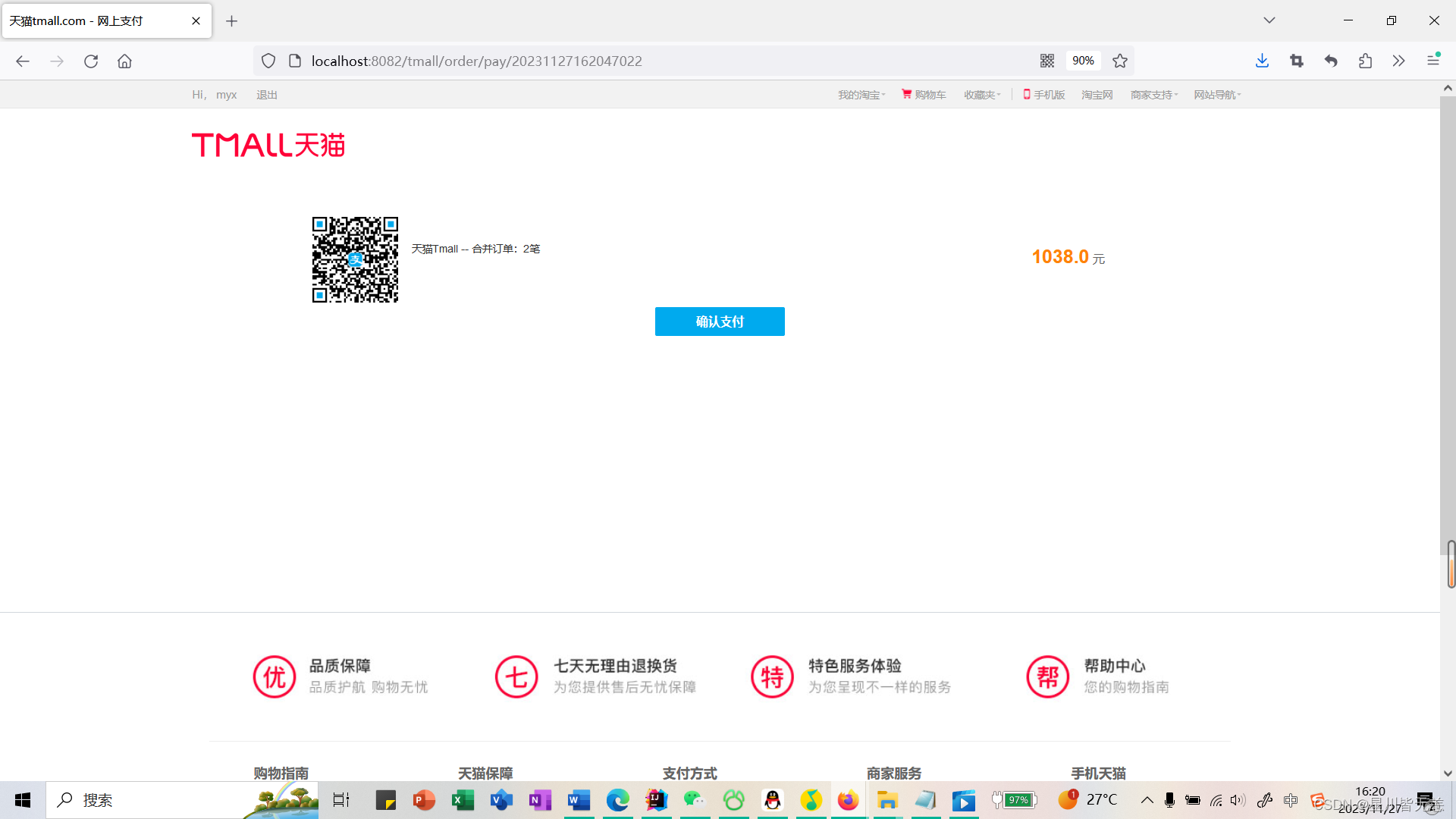
Task: Click the Alipay QR code image
Action: tap(355, 259)
